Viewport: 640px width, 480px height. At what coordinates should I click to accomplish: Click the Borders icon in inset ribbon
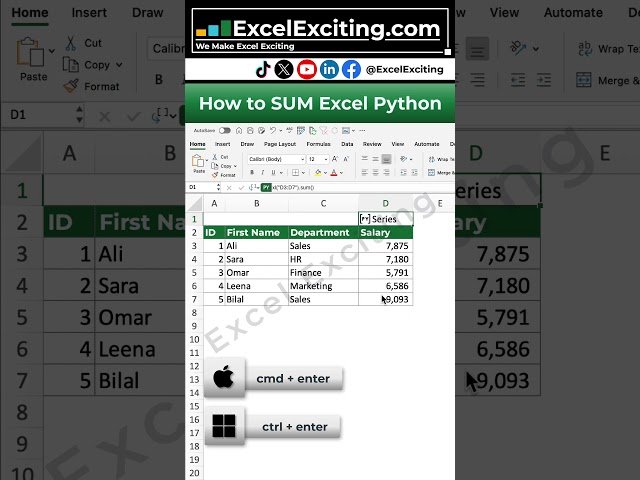point(296,172)
